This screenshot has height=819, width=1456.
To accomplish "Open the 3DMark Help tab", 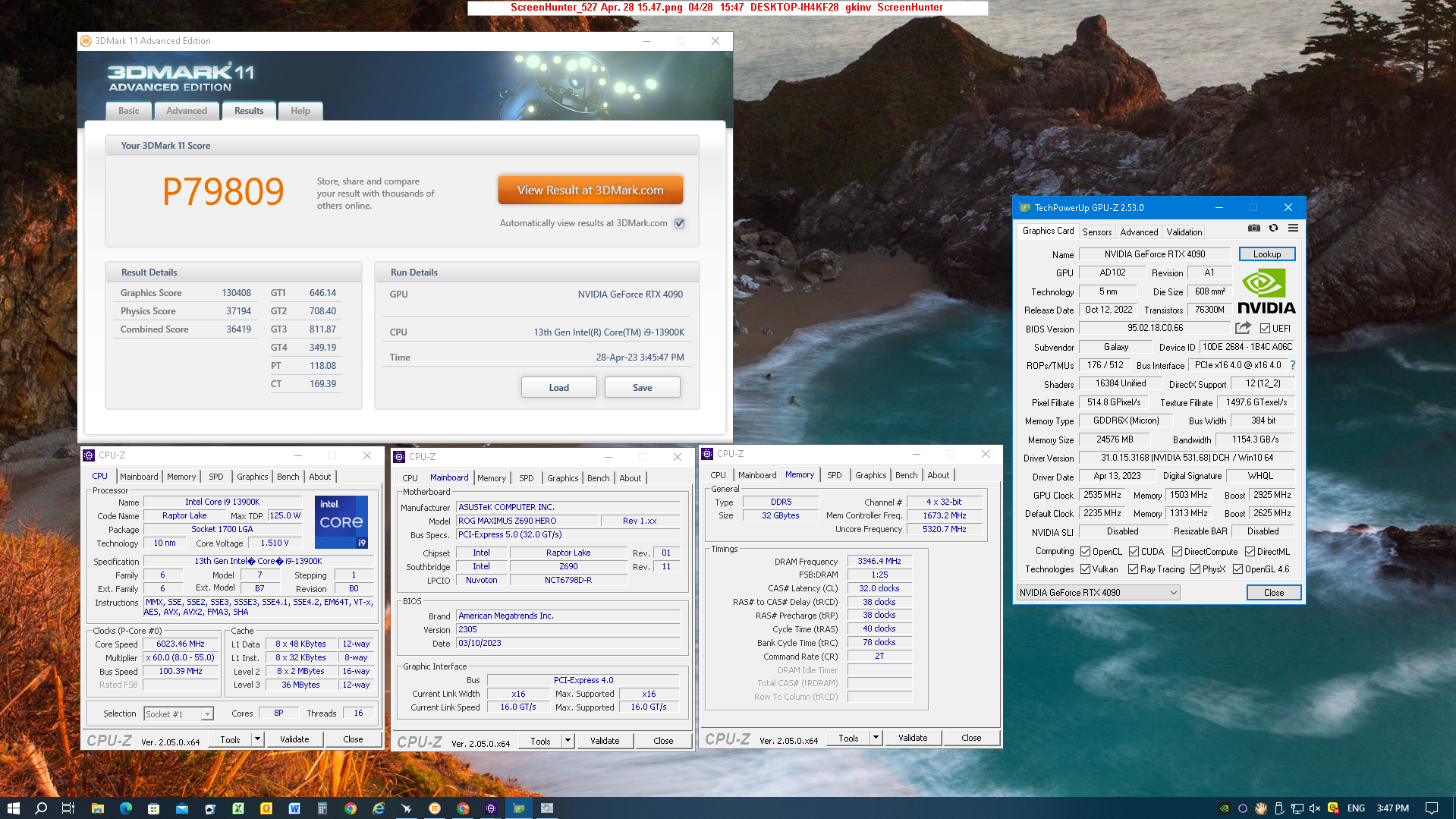I will pyautogui.click(x=300, y=111).
